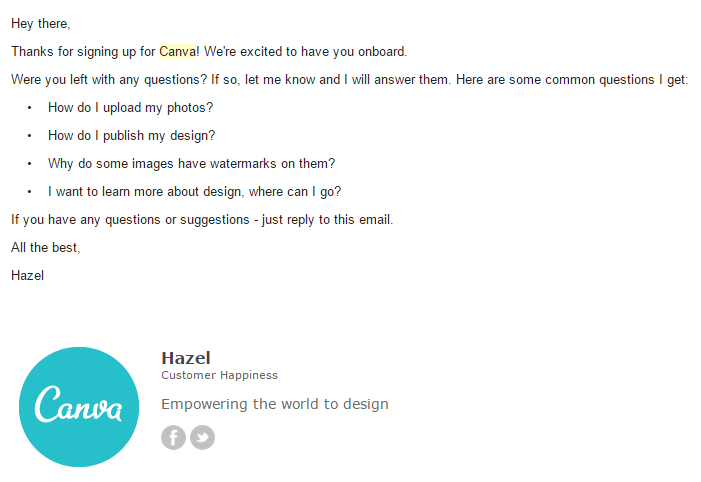Click 'just reply to this email' sentence
This screenshot has height=482, width=701.
click(328, 220)
